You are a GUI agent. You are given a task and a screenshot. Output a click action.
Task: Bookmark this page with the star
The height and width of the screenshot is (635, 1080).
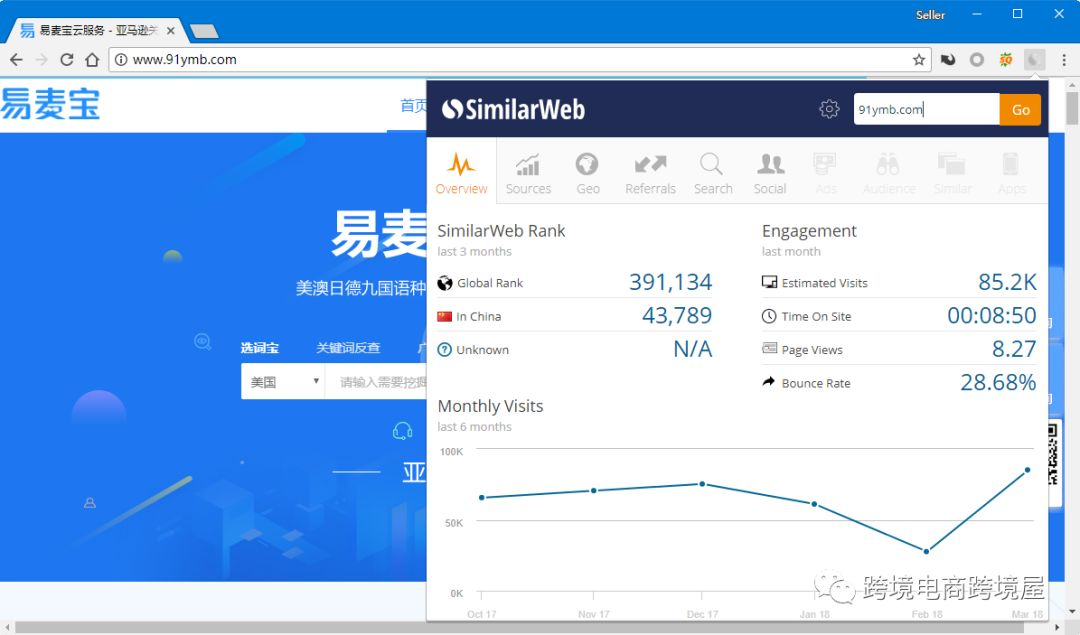(919, 60)
